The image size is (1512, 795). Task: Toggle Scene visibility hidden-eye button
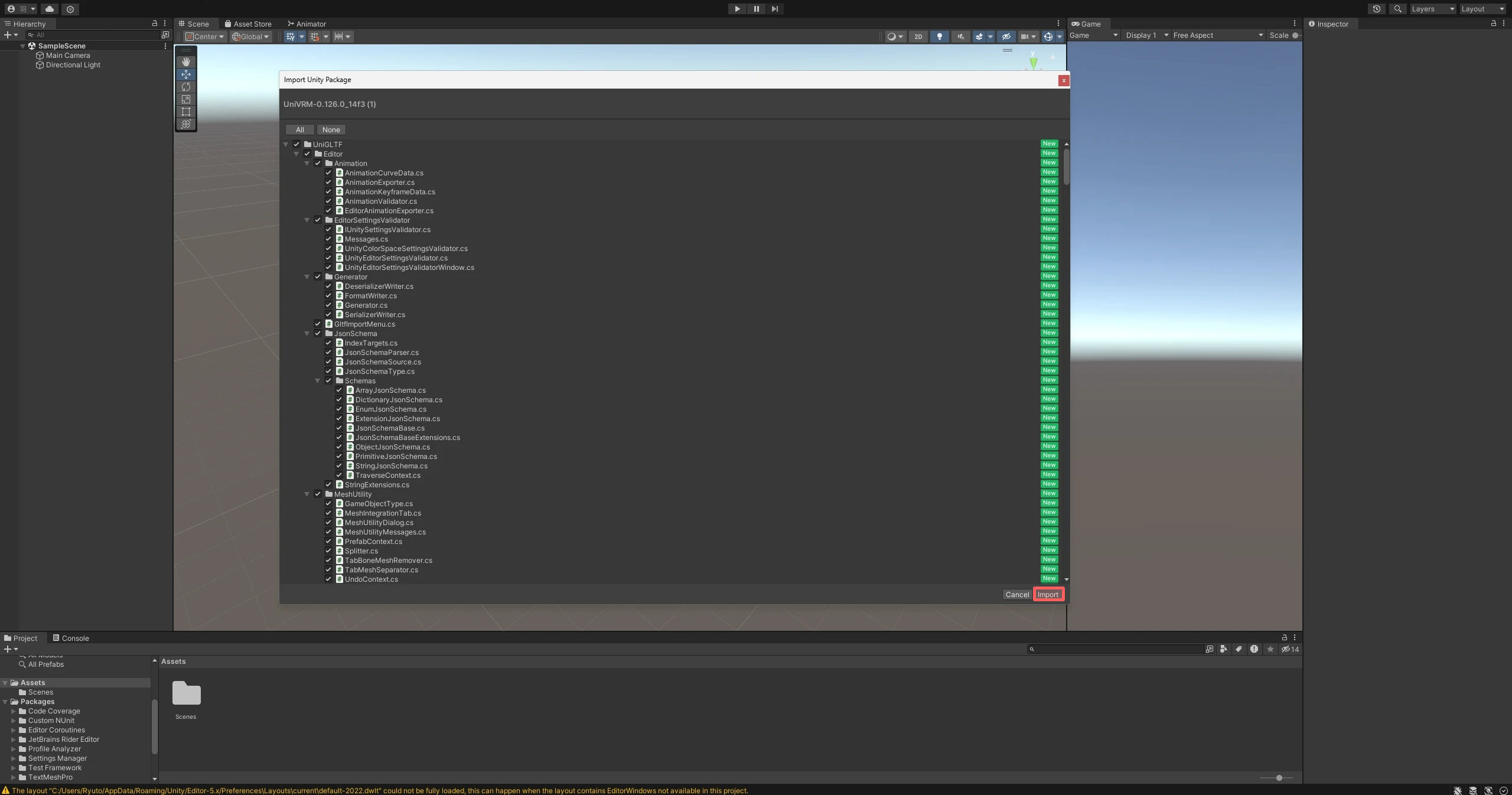pyautogui.click(x=1006, y=37)
